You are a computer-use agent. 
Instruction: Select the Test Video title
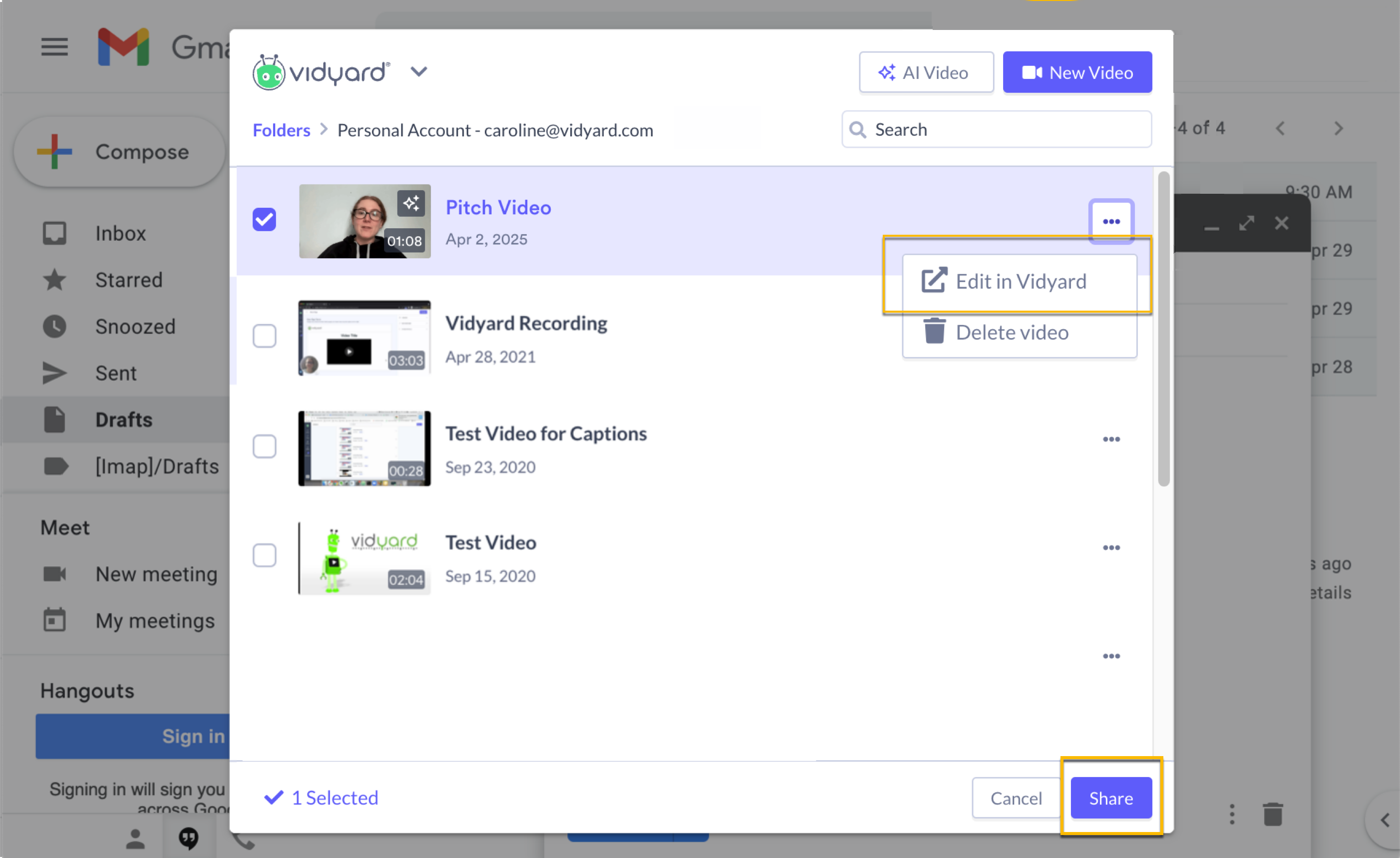coord(490,543)
